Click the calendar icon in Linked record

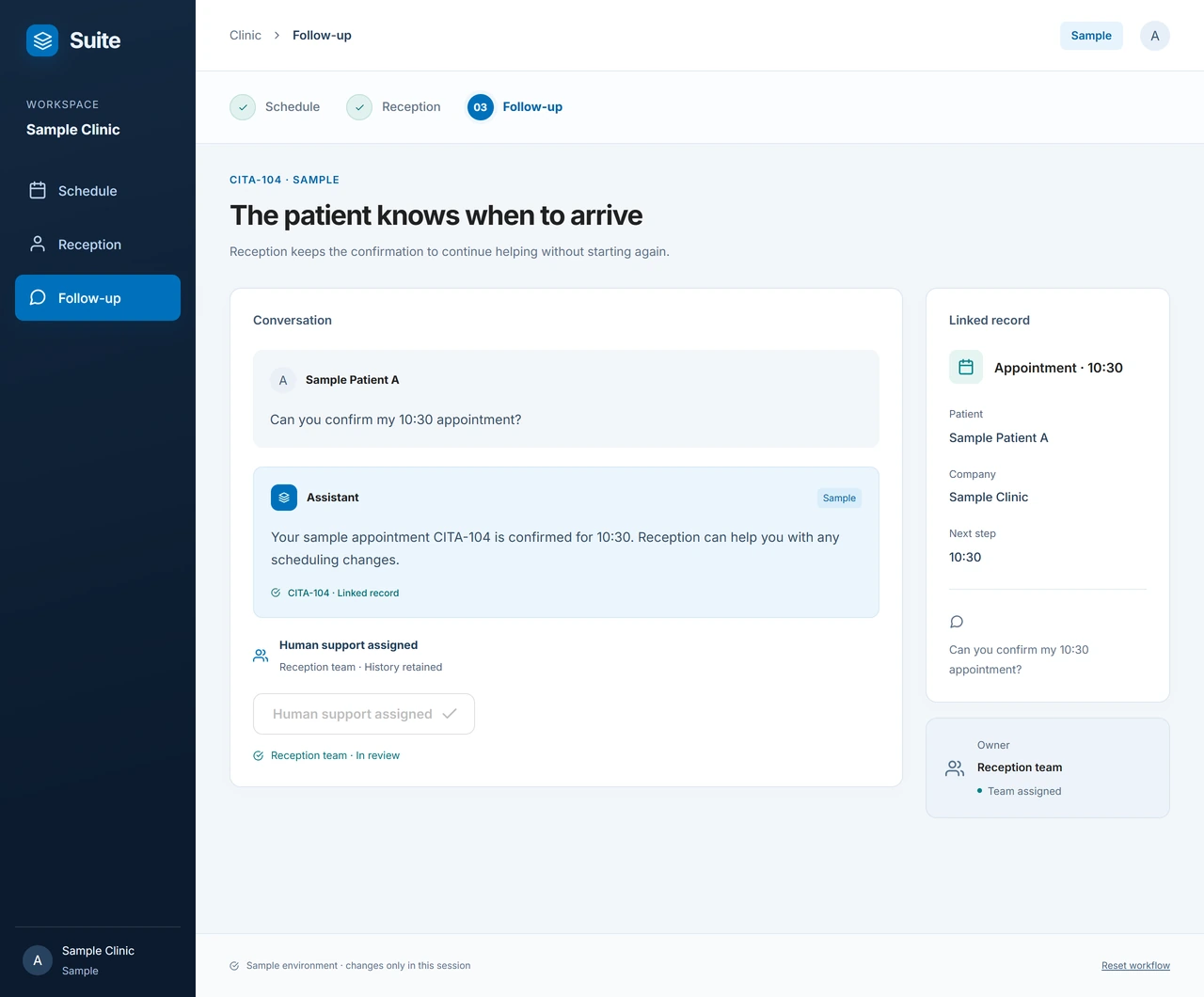tap(966, 367)
